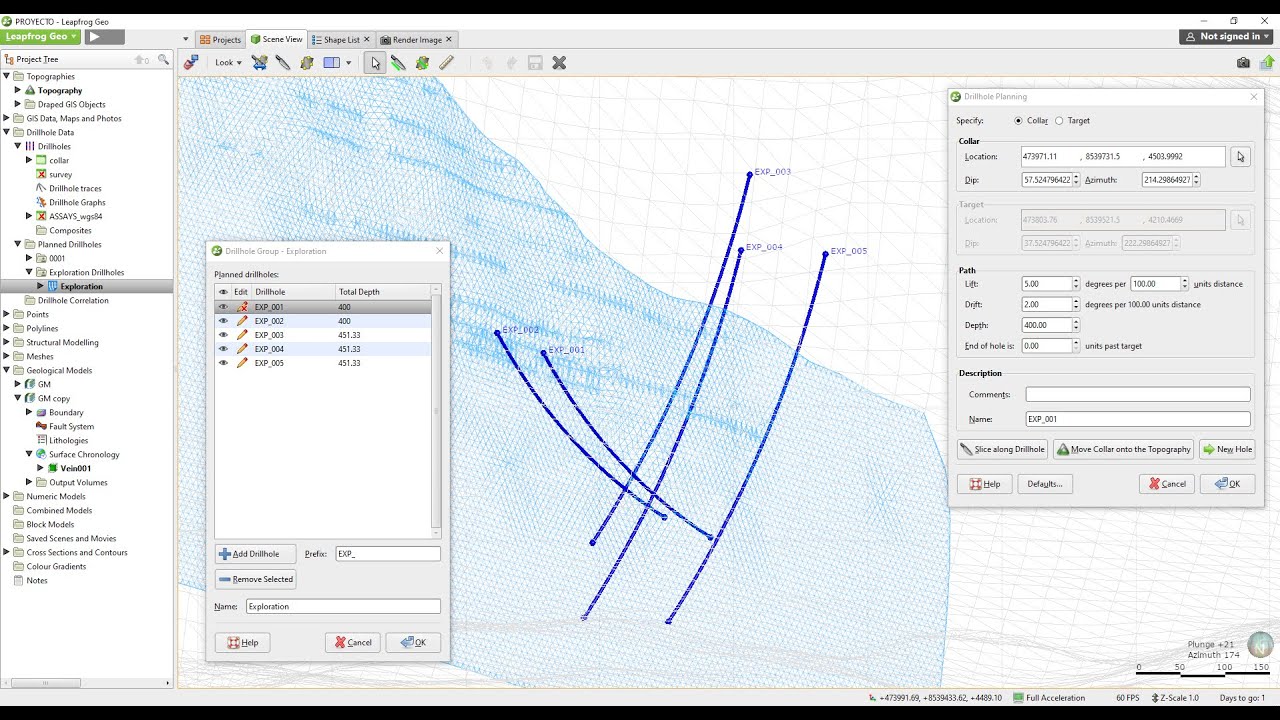Expand the GIS Data, Maps and Photos folder

pos(6,118)
